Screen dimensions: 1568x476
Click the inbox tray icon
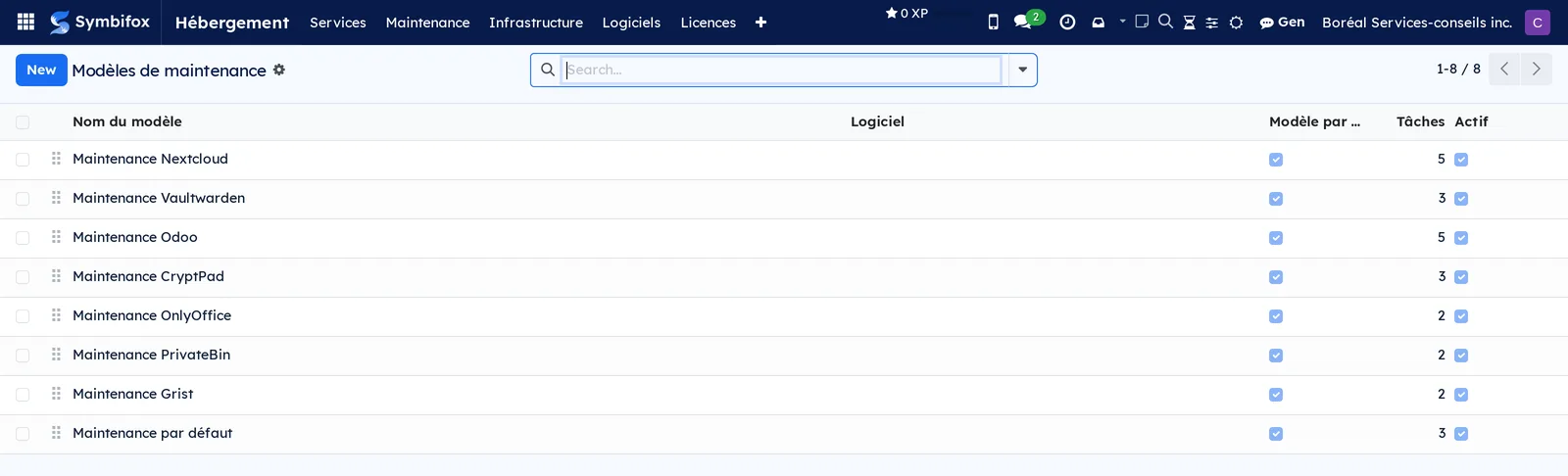(1098, 22)
